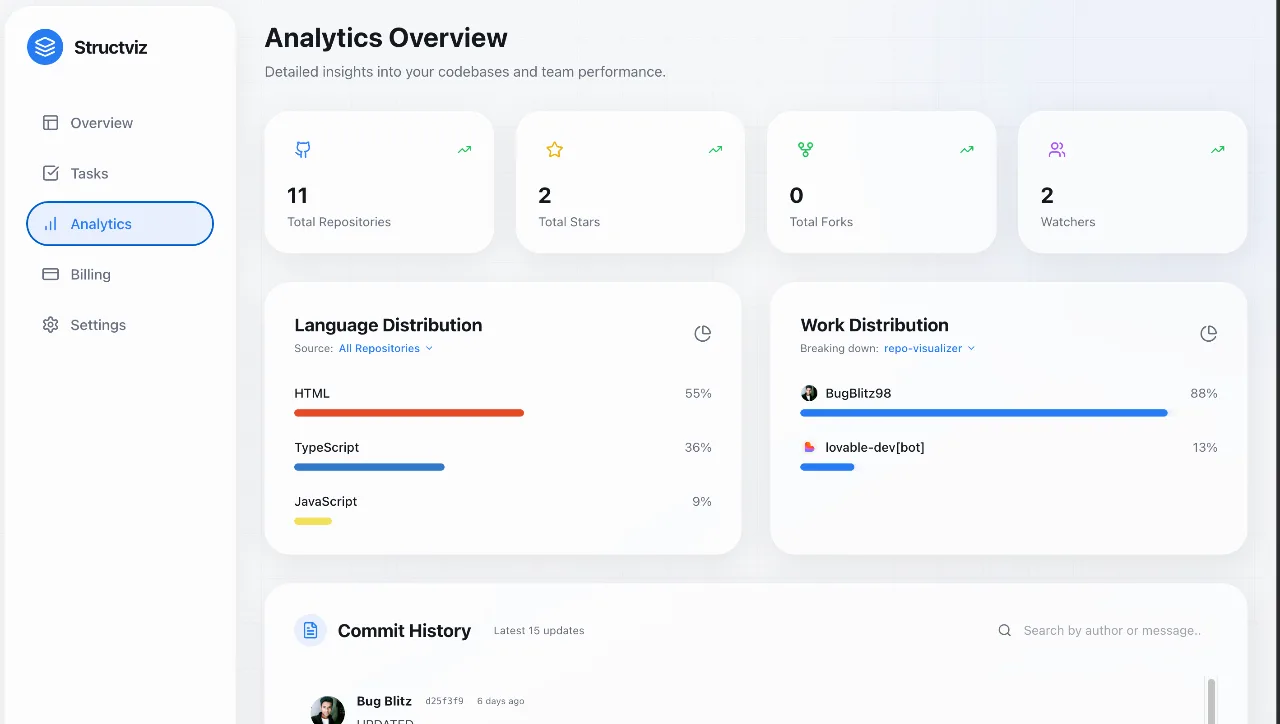
Task: Click the 13% lovable-dev percentage
Action: [x=1205, y=447]
